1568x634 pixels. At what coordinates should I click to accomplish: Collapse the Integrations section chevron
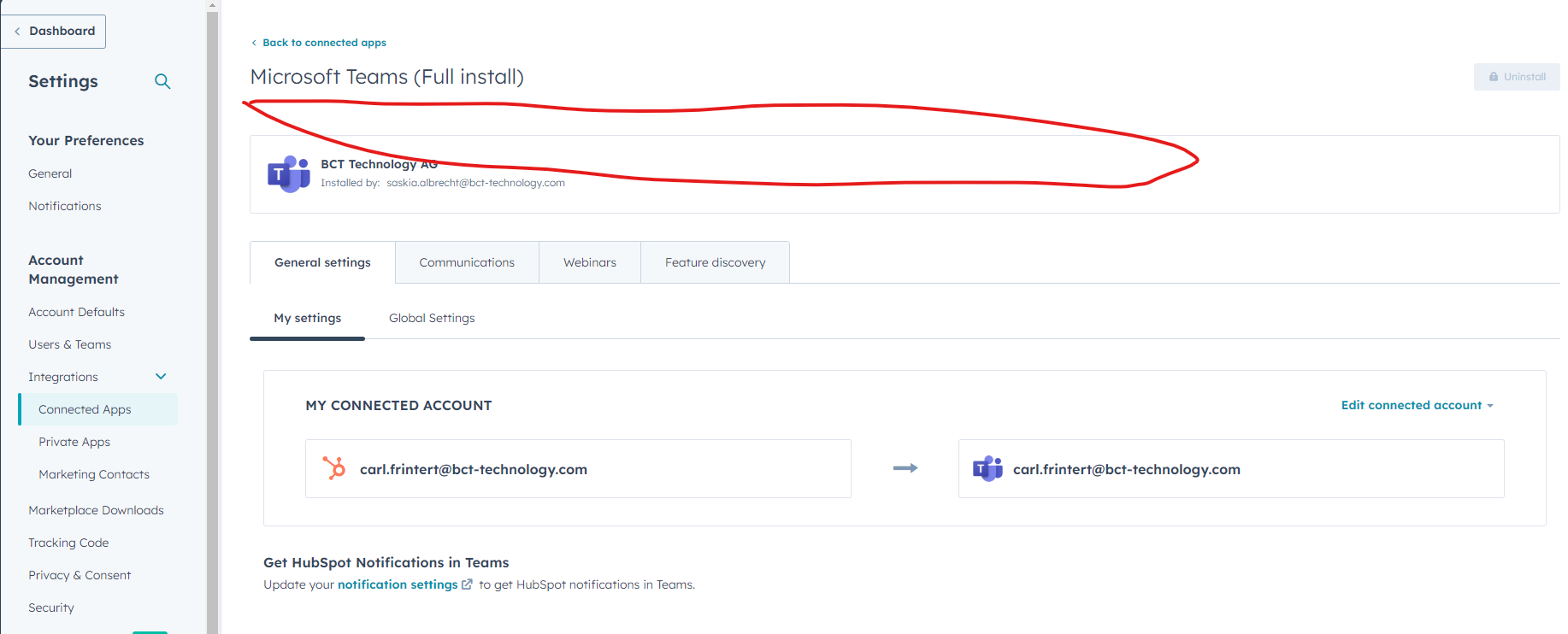coord(161,377)
